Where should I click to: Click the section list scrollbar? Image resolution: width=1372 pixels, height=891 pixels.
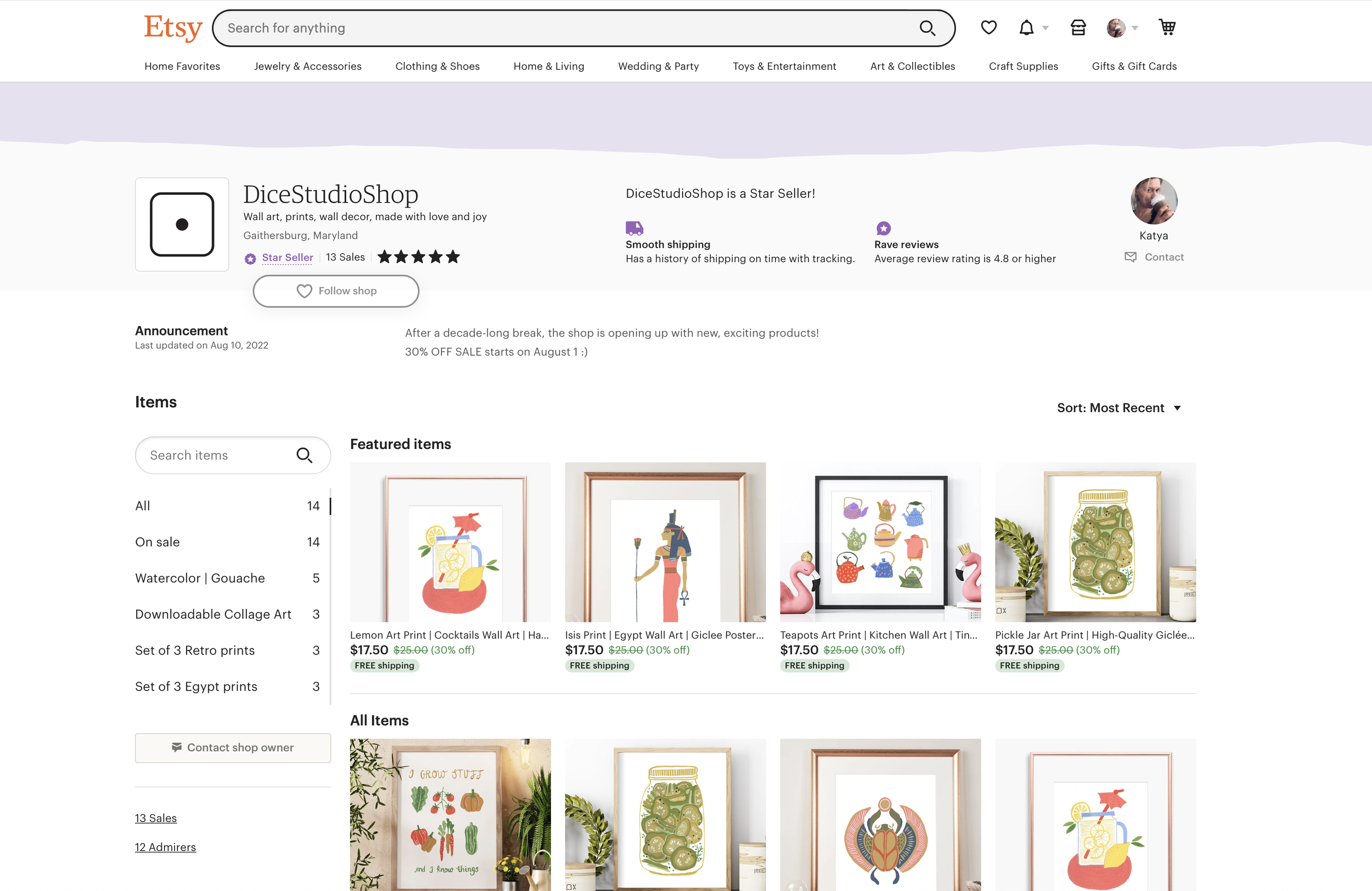[x=330, y=596]
